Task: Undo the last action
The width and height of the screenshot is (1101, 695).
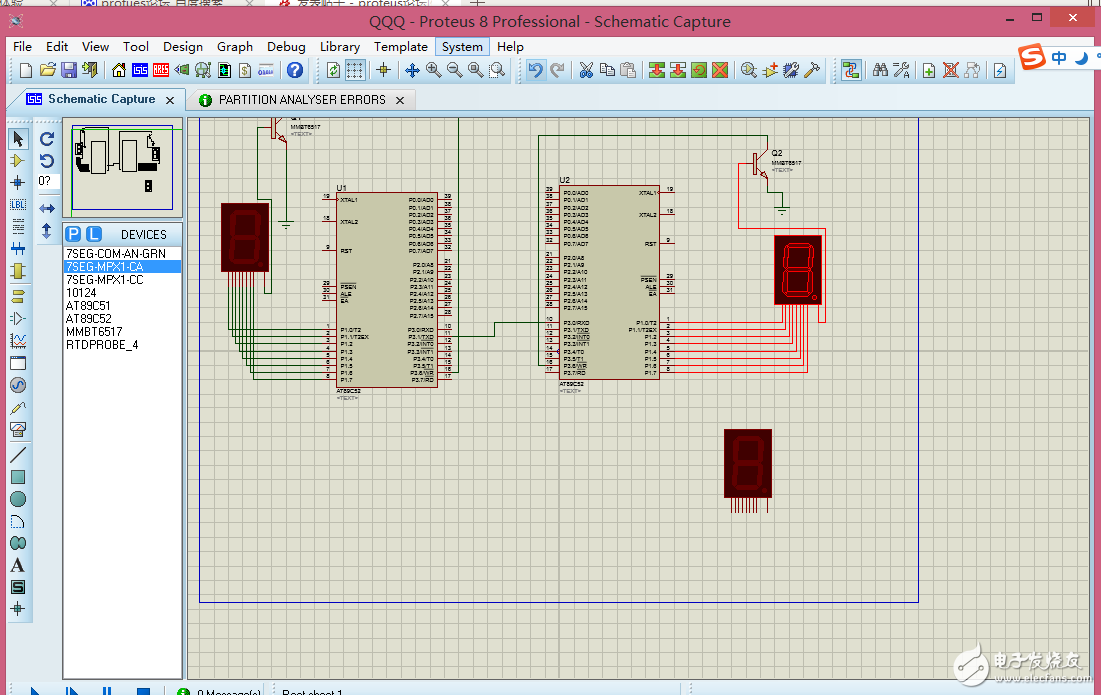Action: [536, 70]
